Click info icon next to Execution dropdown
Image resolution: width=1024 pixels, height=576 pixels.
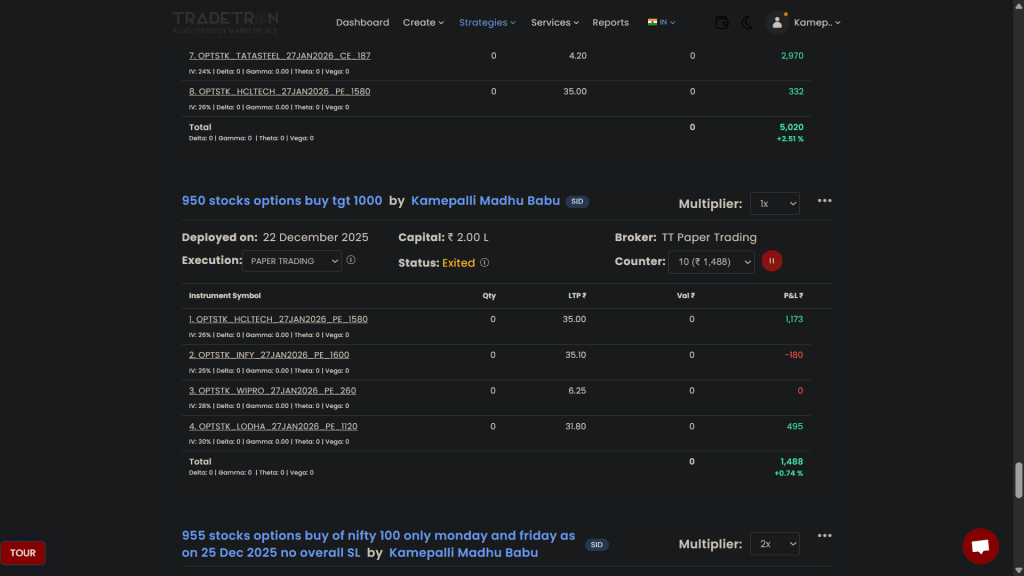pyautogui.click(x=351, y=260)
